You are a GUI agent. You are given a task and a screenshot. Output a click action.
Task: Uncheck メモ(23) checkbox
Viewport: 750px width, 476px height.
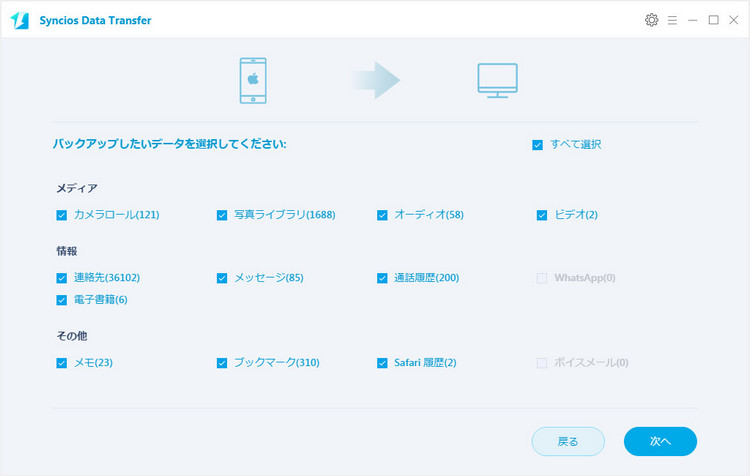(62, 363)
